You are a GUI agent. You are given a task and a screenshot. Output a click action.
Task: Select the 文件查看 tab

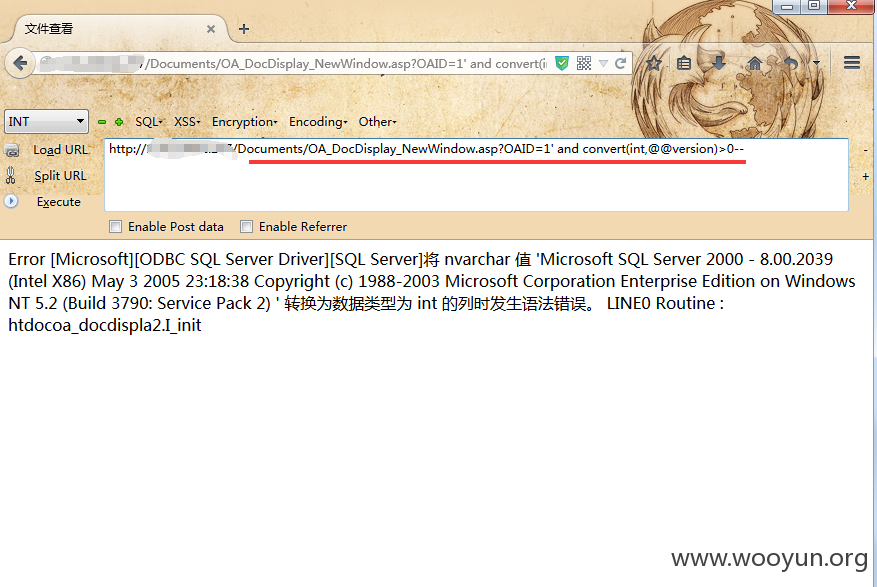point(115,29)
